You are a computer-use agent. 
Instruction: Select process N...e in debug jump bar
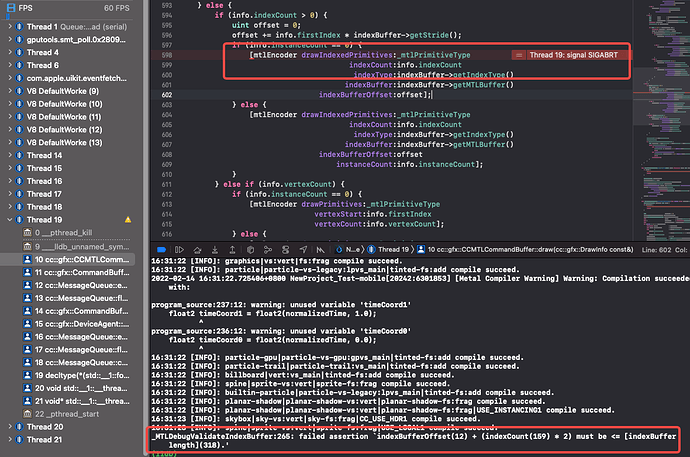[x=348, y=250]
